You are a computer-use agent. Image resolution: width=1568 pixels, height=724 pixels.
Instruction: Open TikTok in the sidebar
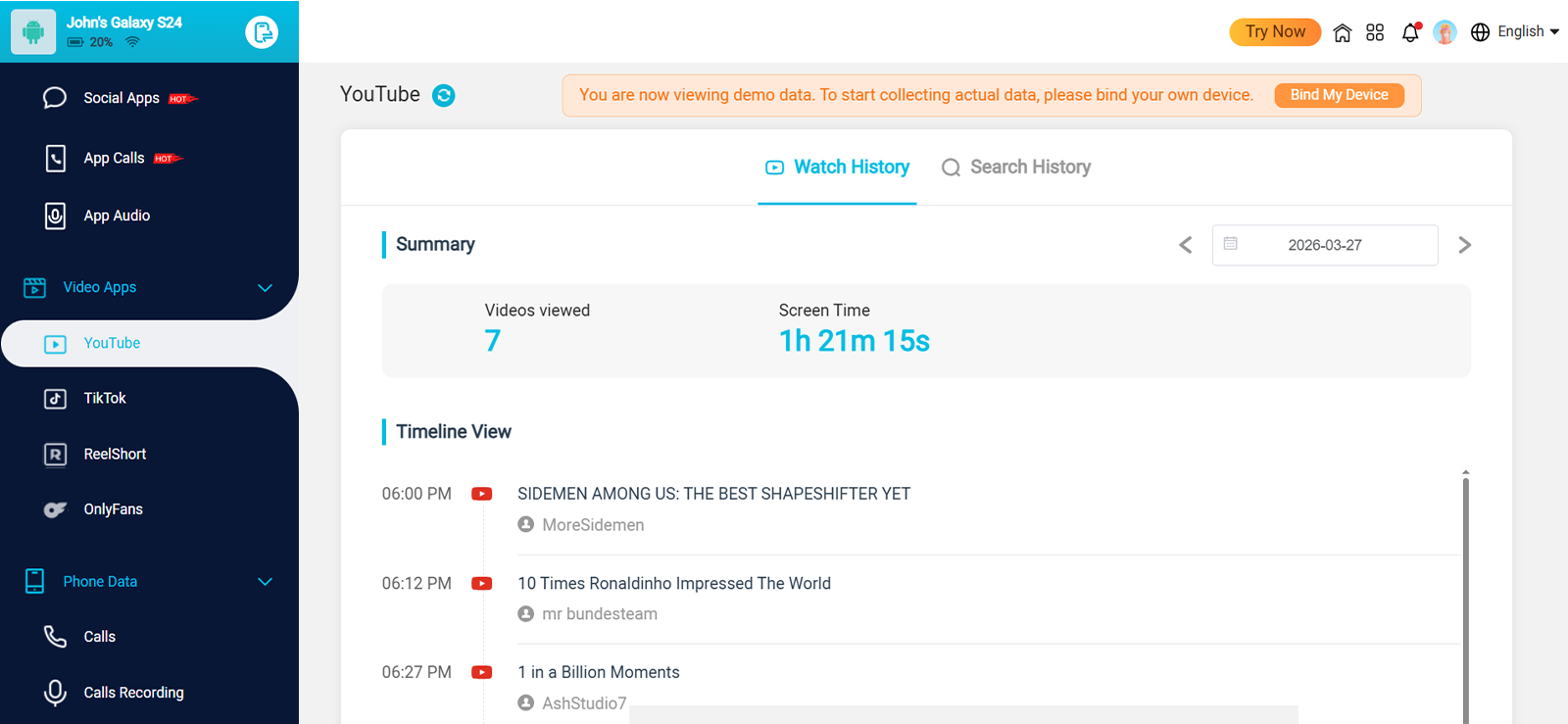click(105, 399)
